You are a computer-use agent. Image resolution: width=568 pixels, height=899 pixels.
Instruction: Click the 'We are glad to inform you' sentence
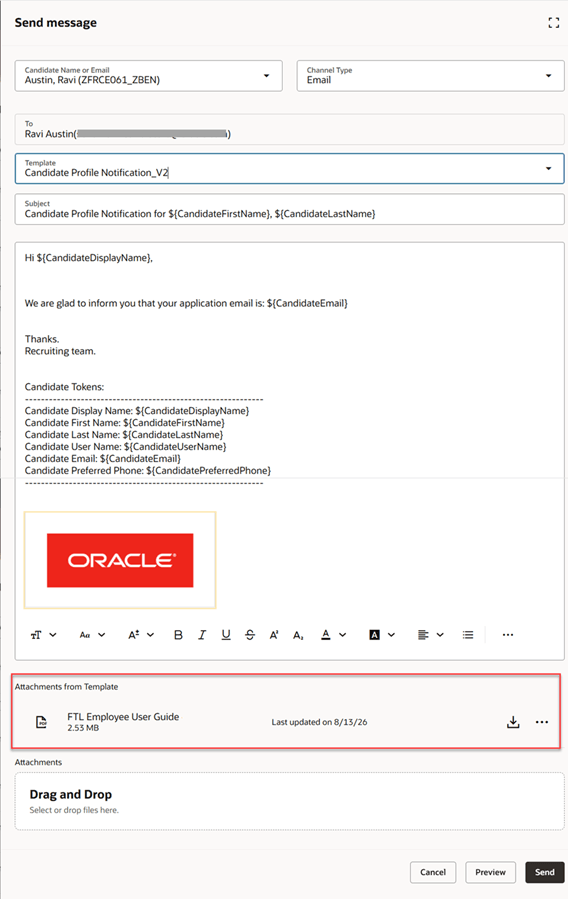point(186,303)
